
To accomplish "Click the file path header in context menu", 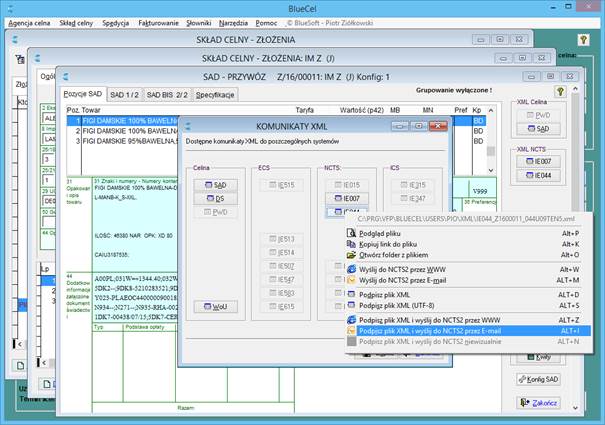I will (x=466, y=219).
